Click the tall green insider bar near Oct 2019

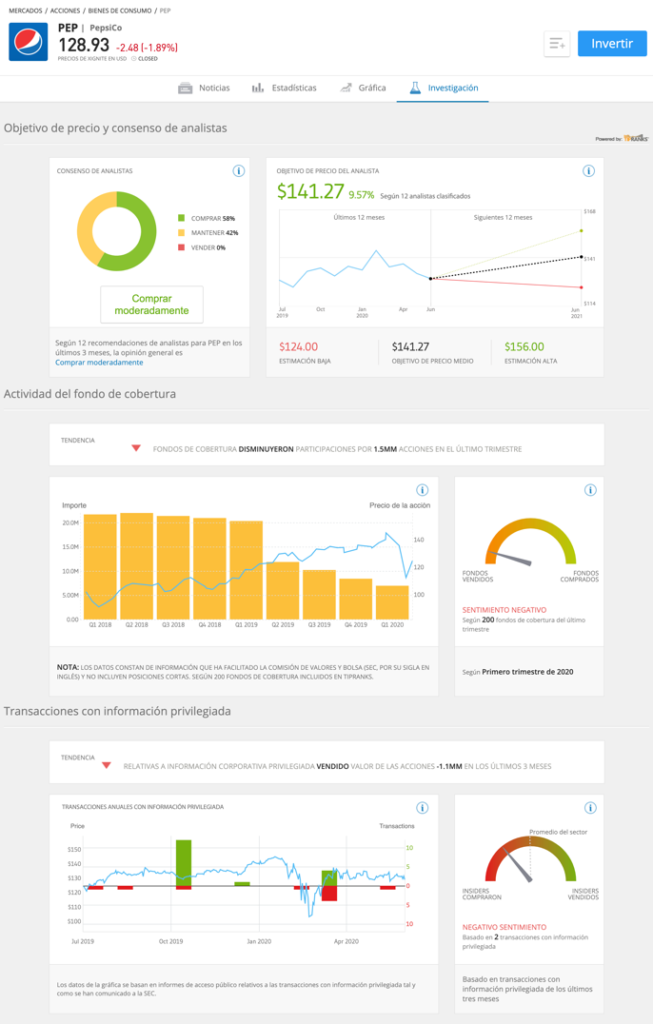click(x=183, y=863)
